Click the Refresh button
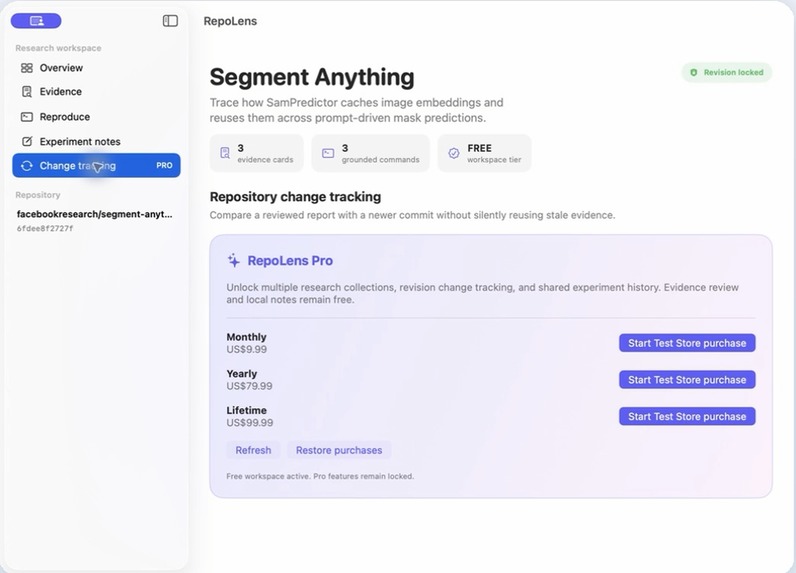The height and width of the screenshot is (573, 796). pyautogui.click(x=253, y=450)
